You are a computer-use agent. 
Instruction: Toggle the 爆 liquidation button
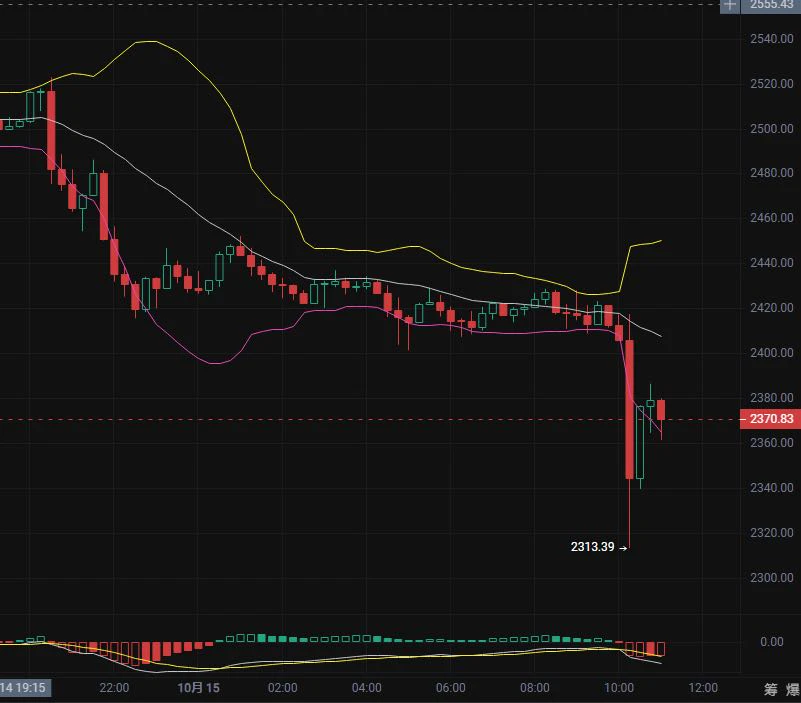793,689
